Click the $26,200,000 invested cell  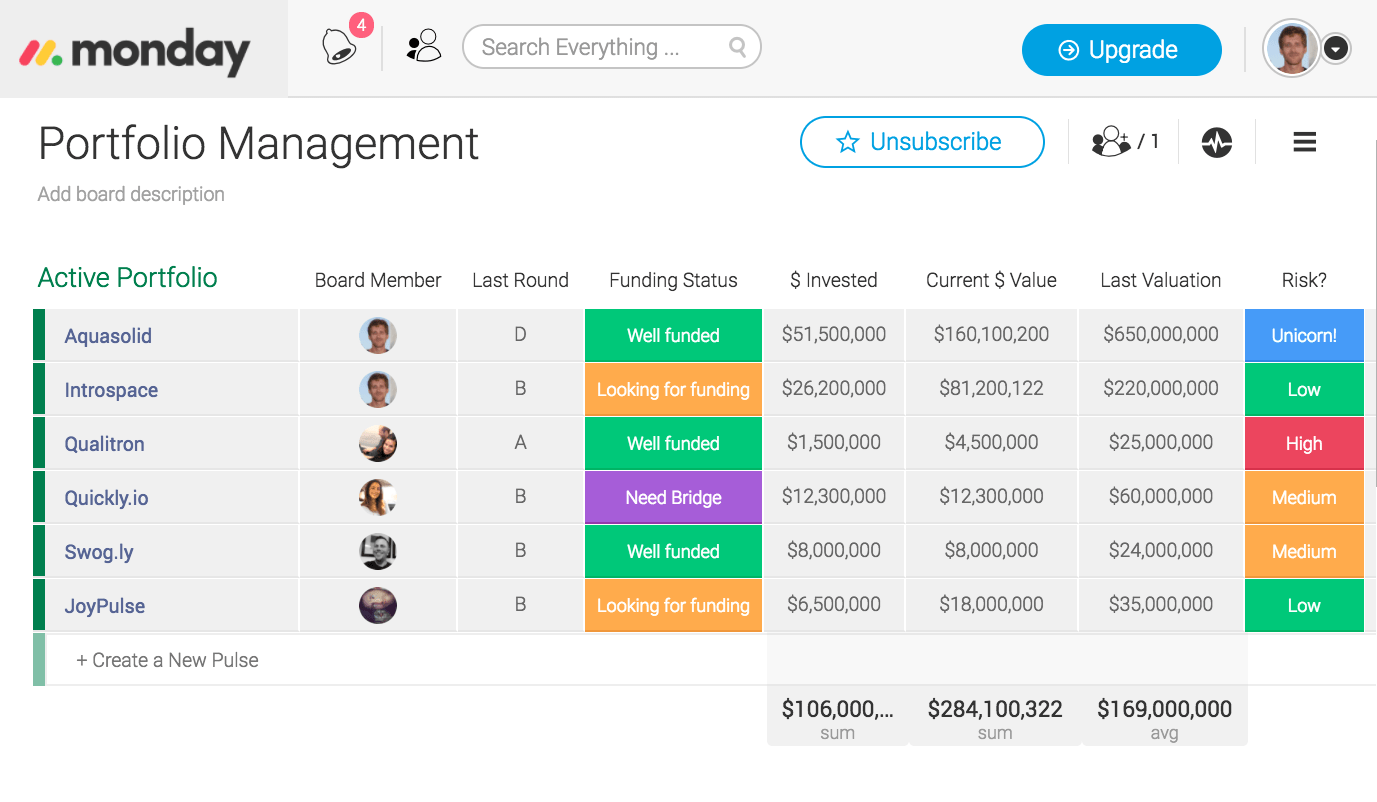pos(834,389)
